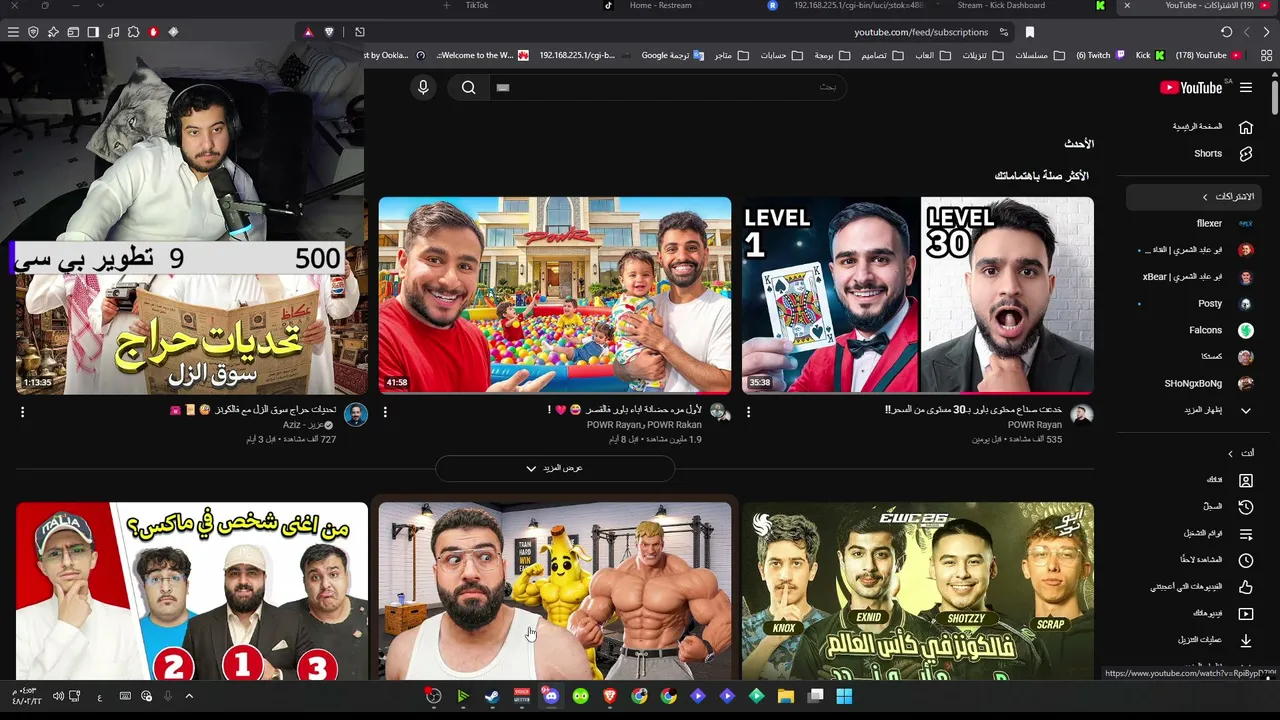The width and height of the screenshot is (1280, 720).
Task: Open the العاب bookmarks folder
Action: click(x=931, y=56)
